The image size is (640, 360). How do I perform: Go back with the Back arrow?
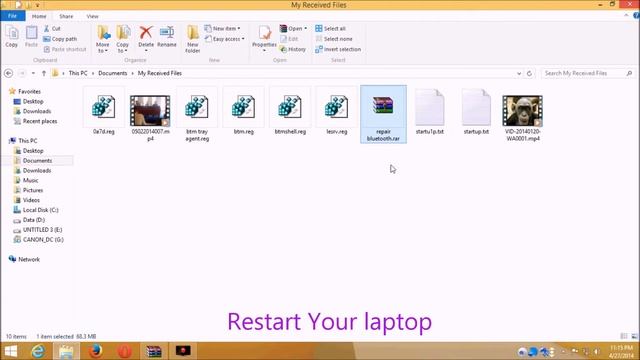8,73
